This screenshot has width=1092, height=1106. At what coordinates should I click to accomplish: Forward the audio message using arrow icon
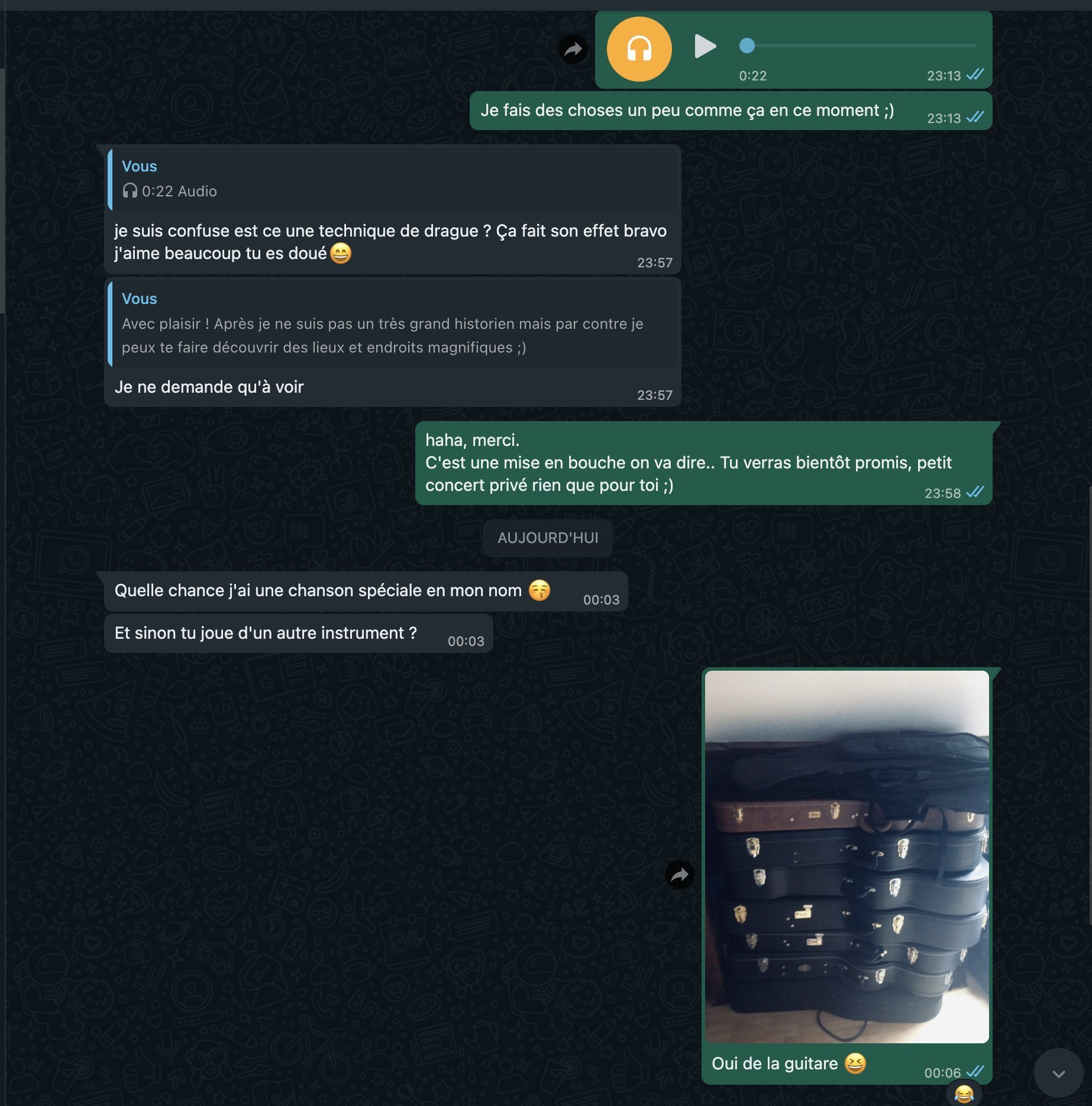click(x=573, y=50)
